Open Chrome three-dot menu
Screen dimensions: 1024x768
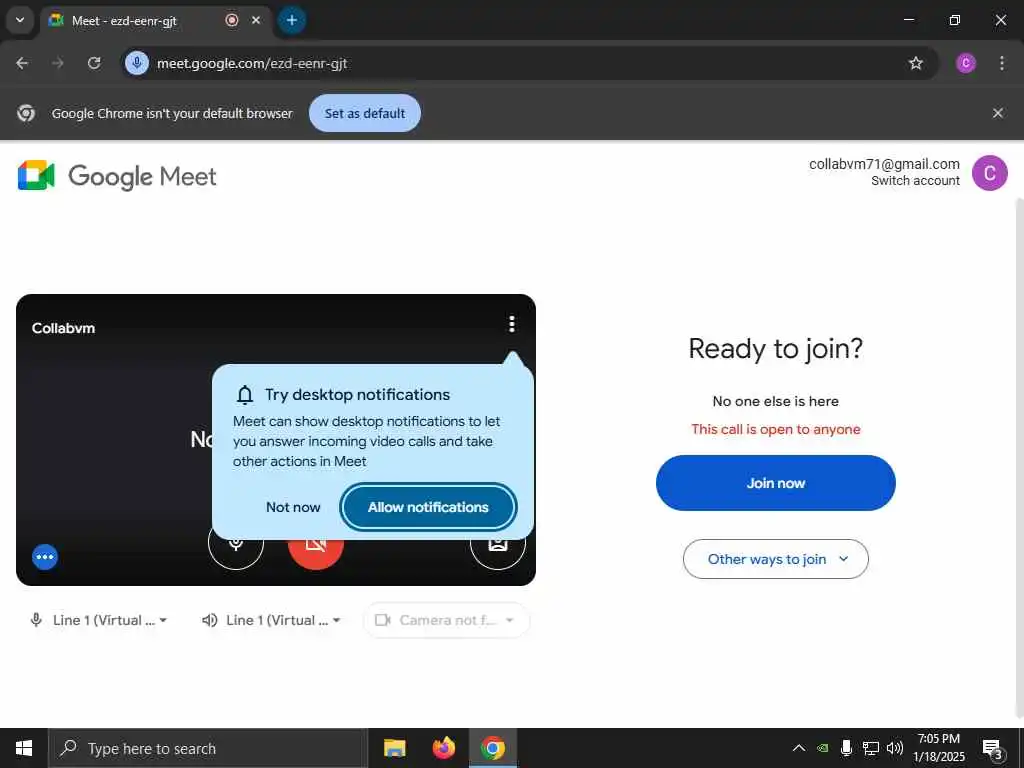click(1002, 63)
